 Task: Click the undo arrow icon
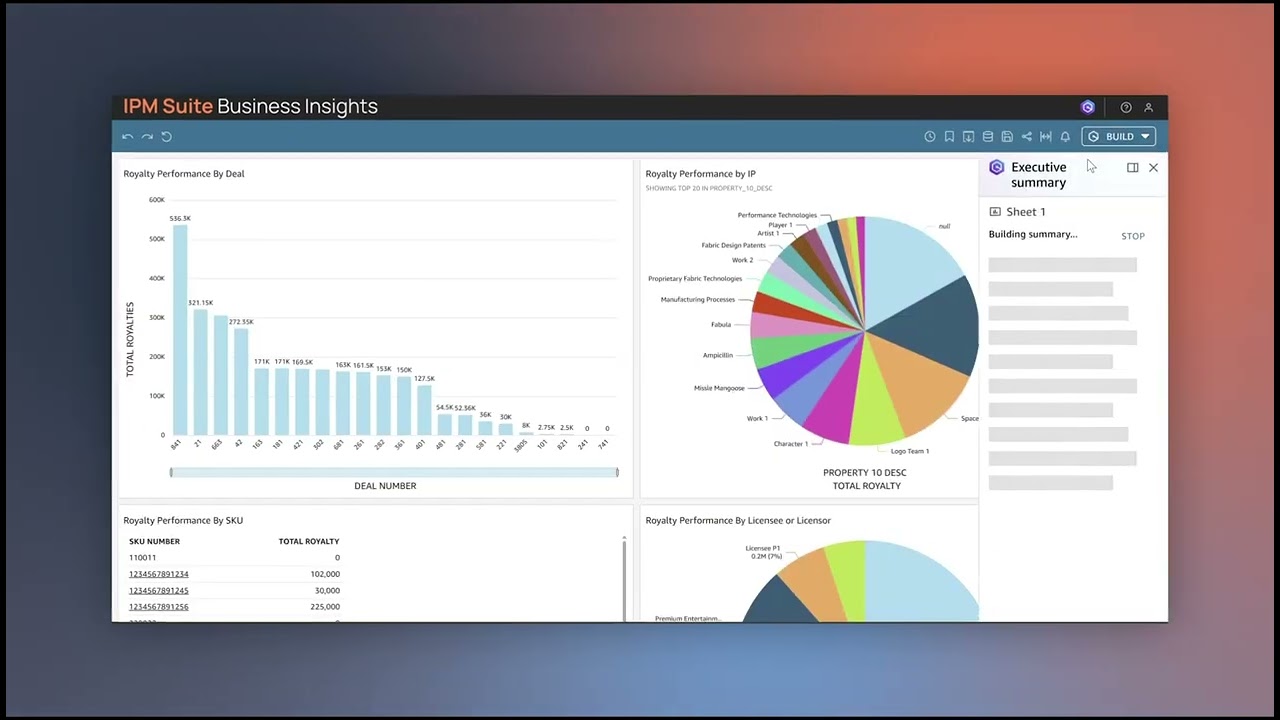(x=127, y=137)
